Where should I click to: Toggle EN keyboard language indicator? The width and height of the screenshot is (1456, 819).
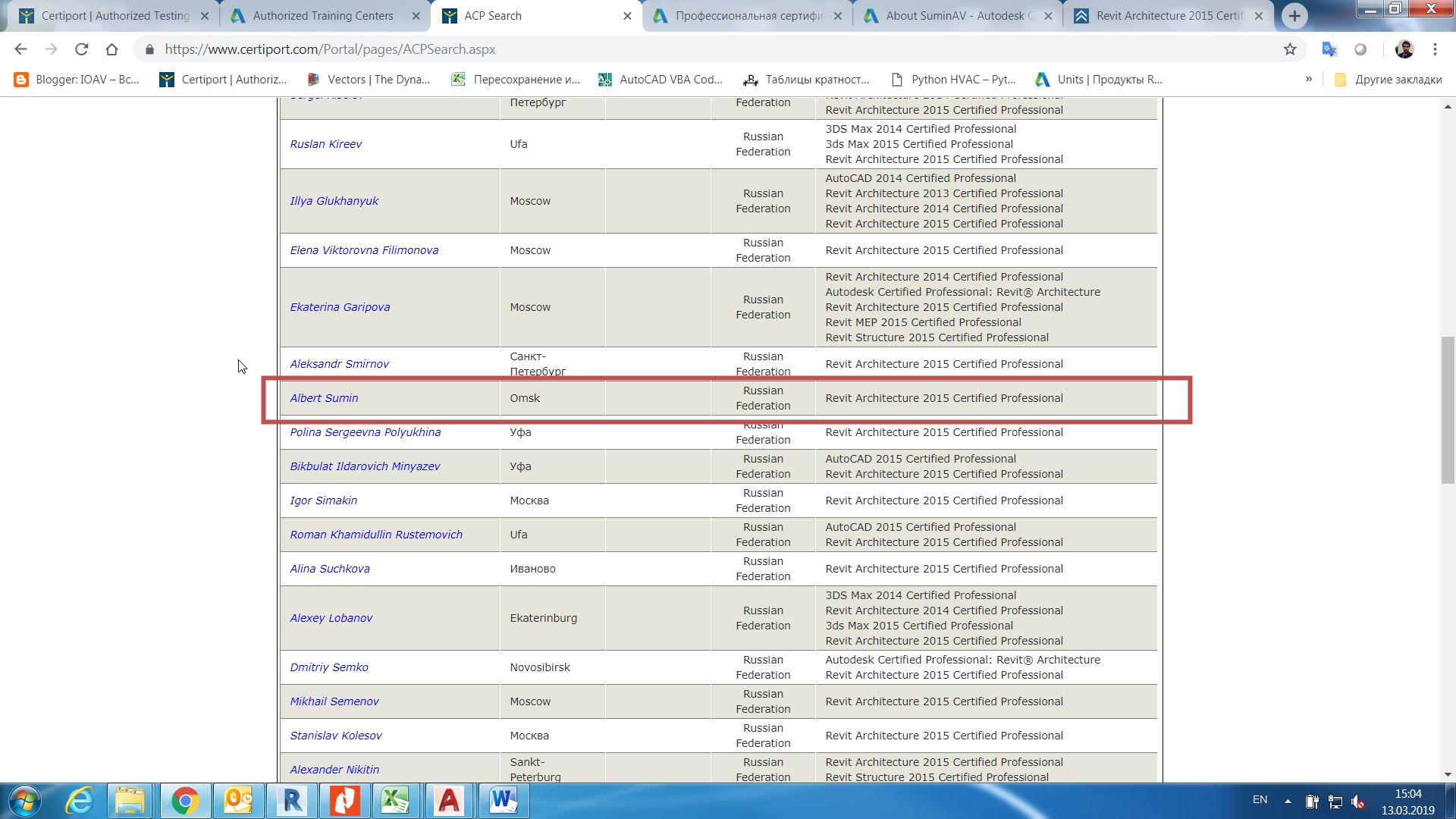pyautogui.click(x=1260, y=799)
